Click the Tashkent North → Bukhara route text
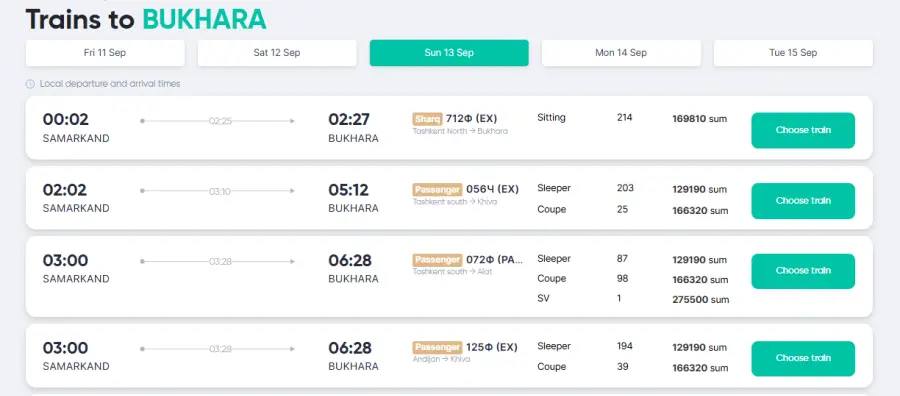900x396 pixels. 460,131
